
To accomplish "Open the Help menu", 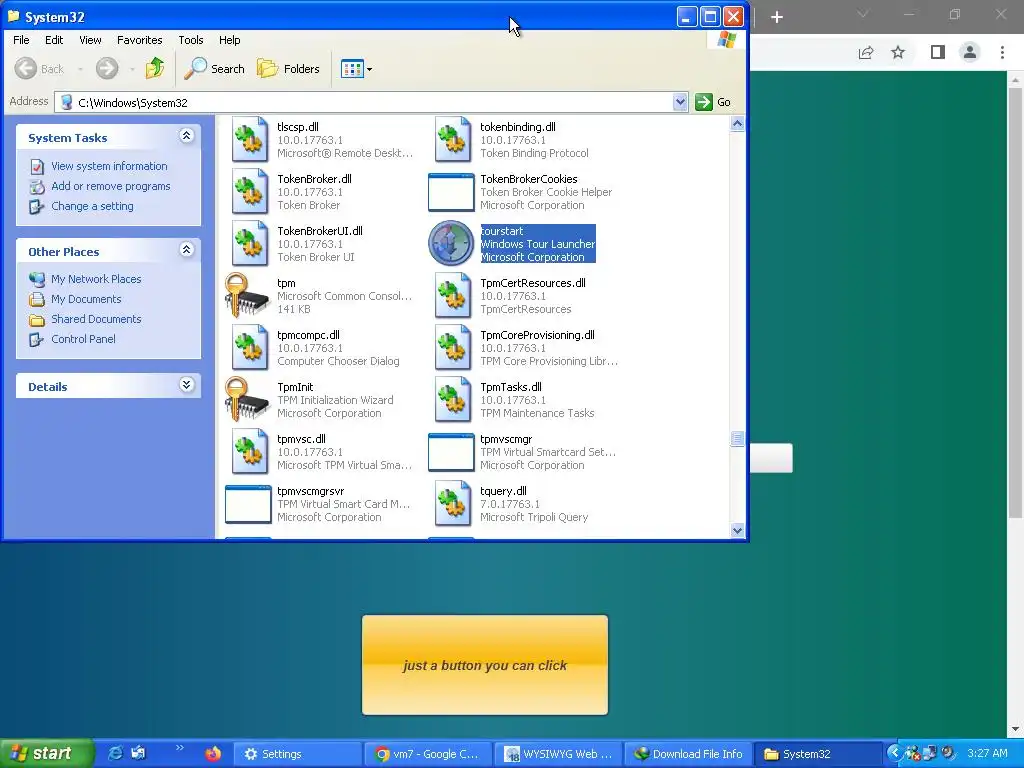I will (229, 40).
